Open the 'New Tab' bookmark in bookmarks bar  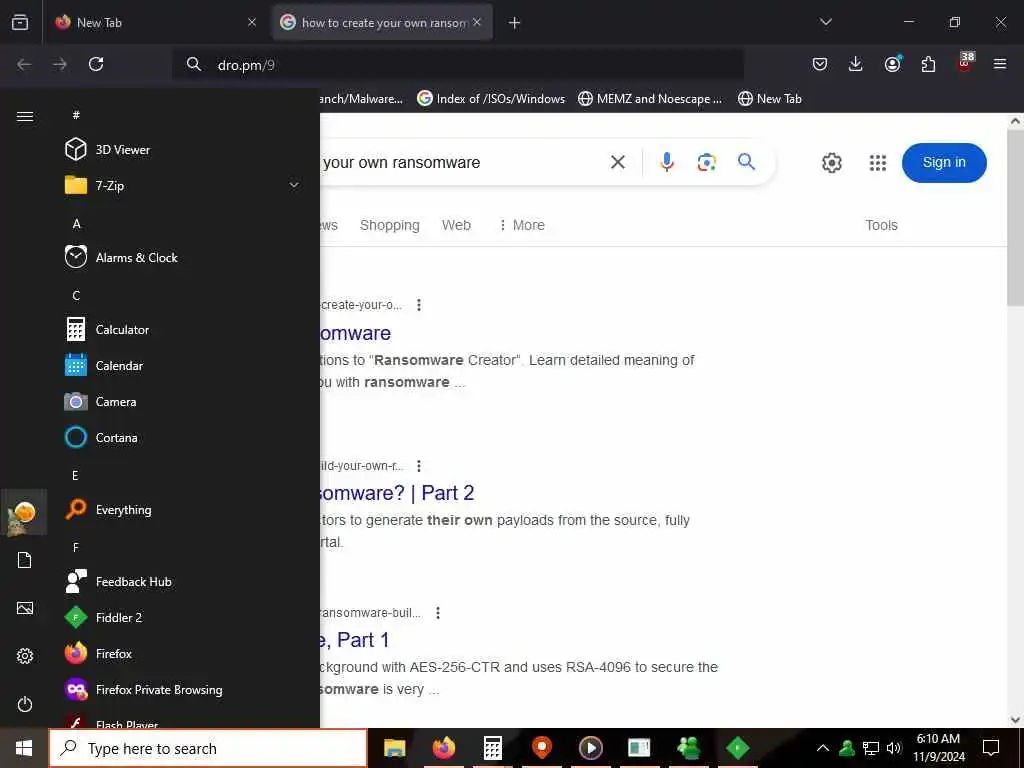coord(770,99)
